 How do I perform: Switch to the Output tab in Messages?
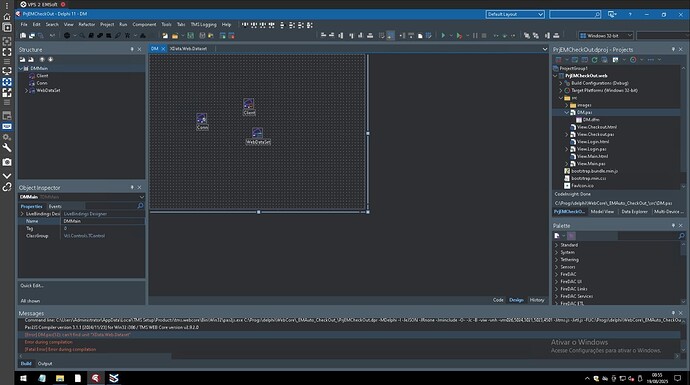(45, 364)
